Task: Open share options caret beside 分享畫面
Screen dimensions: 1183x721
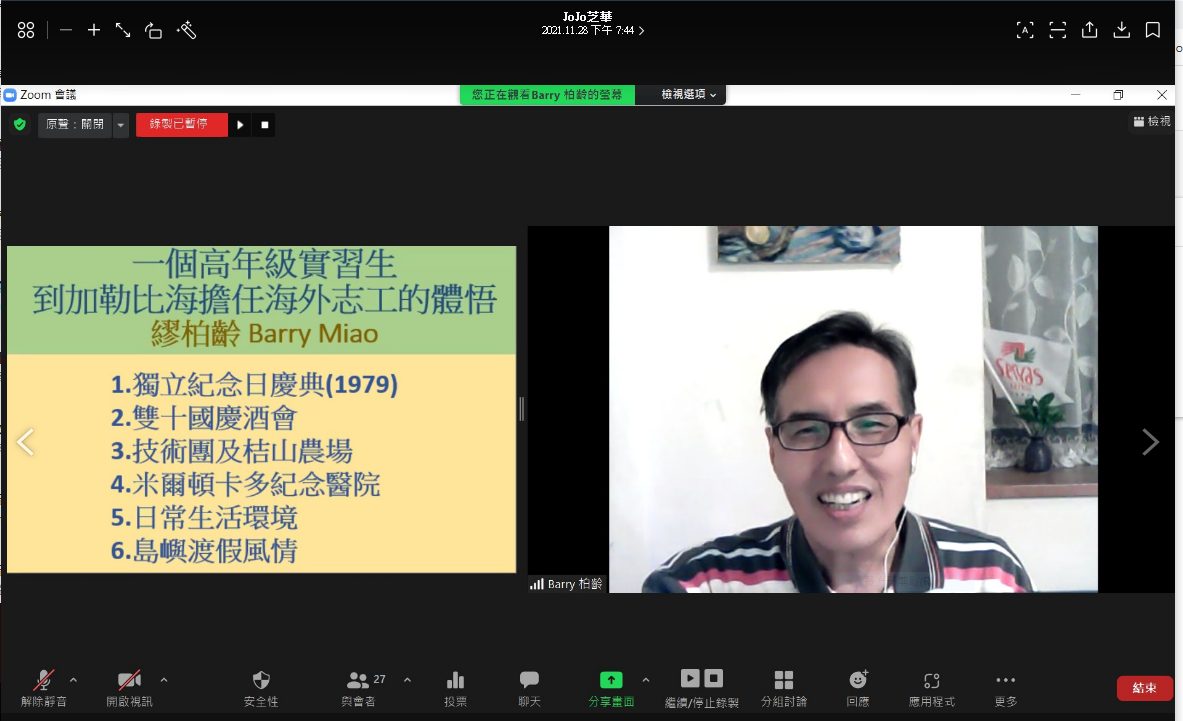Action: pos(646,680)
